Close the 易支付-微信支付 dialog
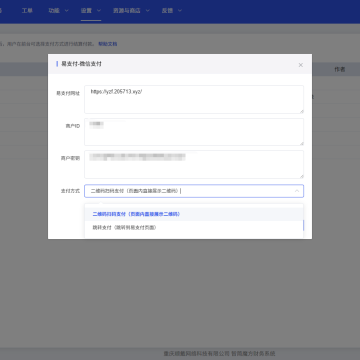The image size is (360, 360). [300, 65]
